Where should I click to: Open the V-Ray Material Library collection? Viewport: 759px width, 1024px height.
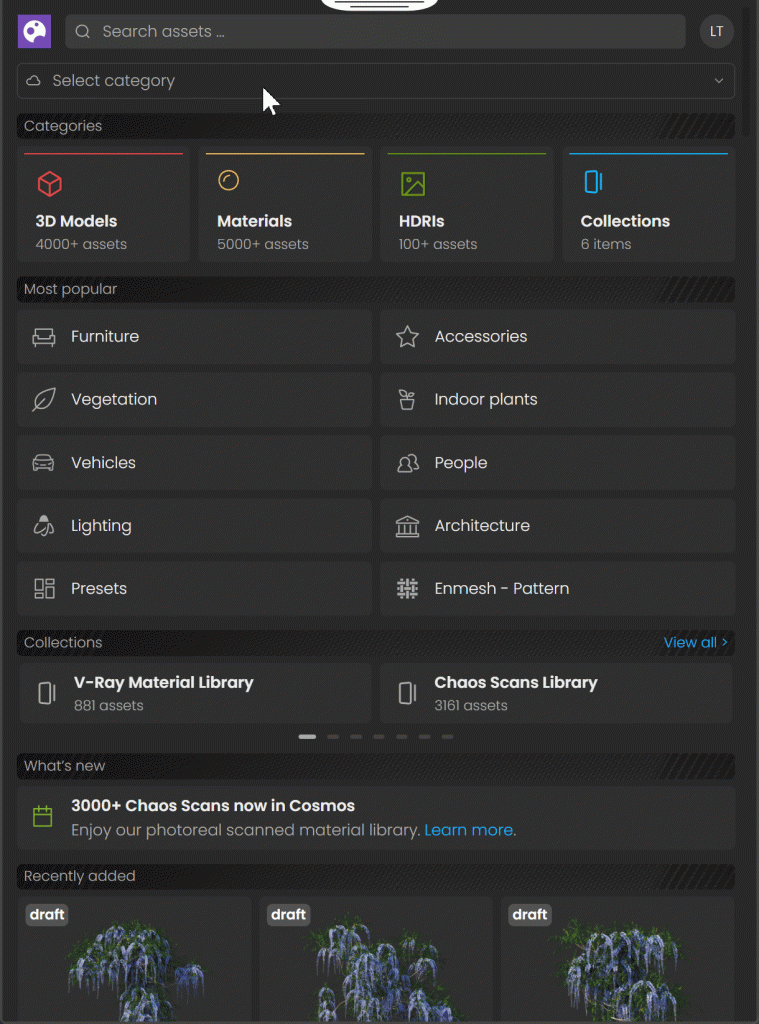pyautogui.click(x=195, y=693)
